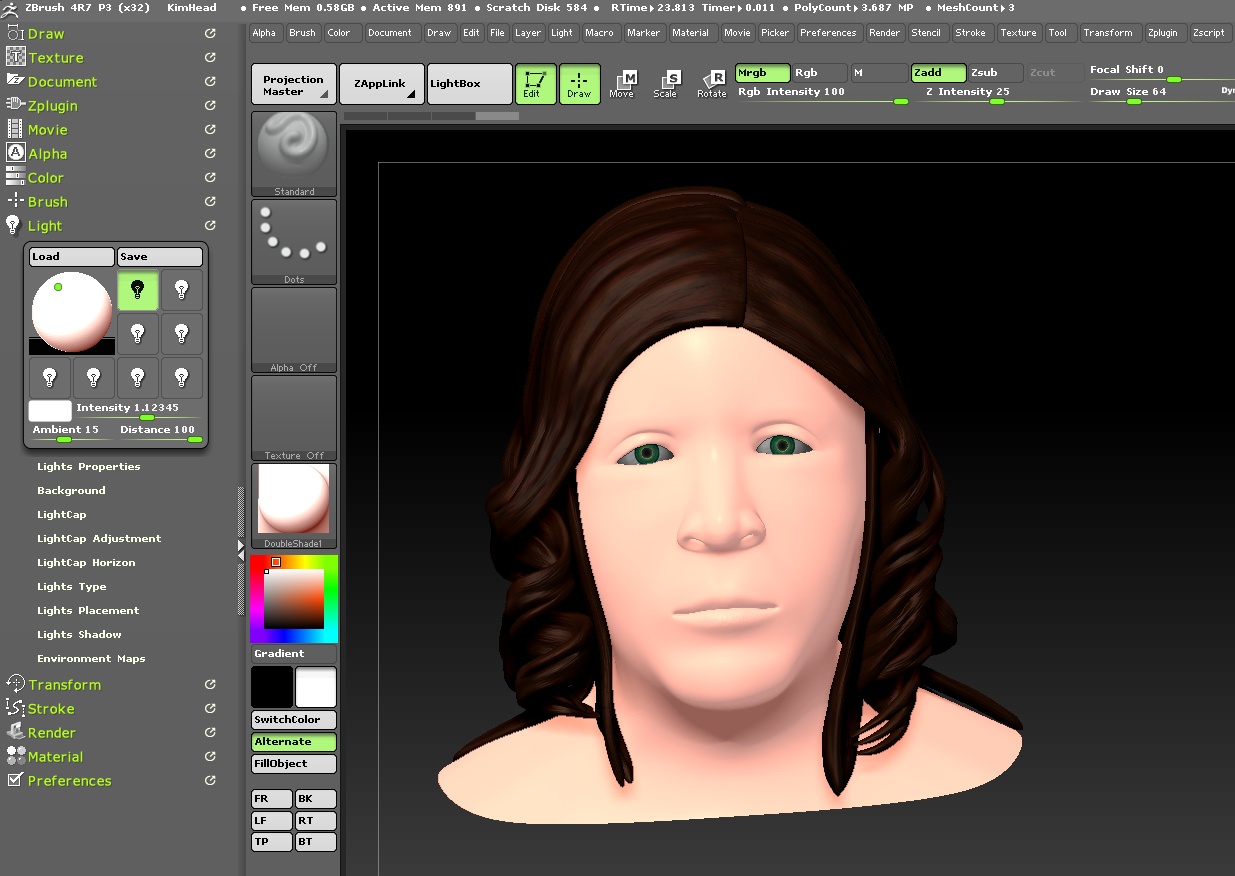Click the circular arrow icon beside Brush palette
Screen dimensions: 1235x876
(x=210, y=201)
